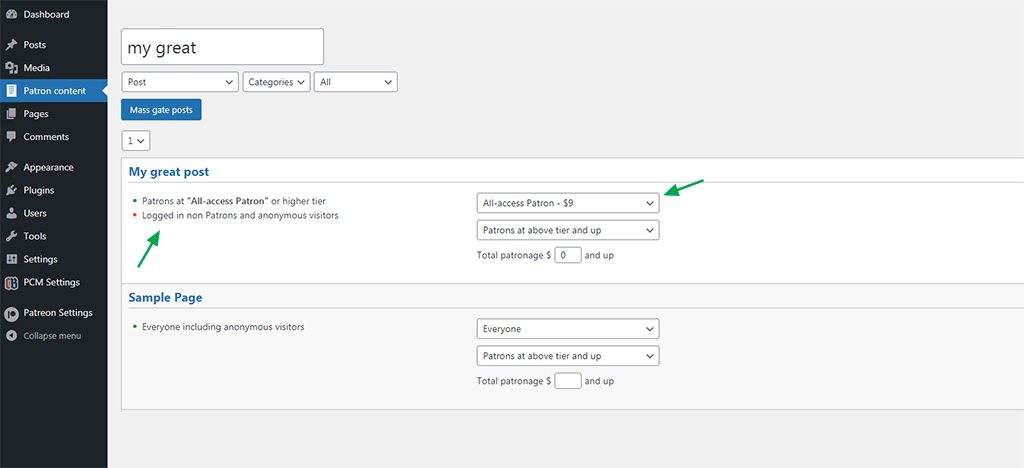
Task: Collapse the admin sidebar menu
Action: click(x=44, y=336)
